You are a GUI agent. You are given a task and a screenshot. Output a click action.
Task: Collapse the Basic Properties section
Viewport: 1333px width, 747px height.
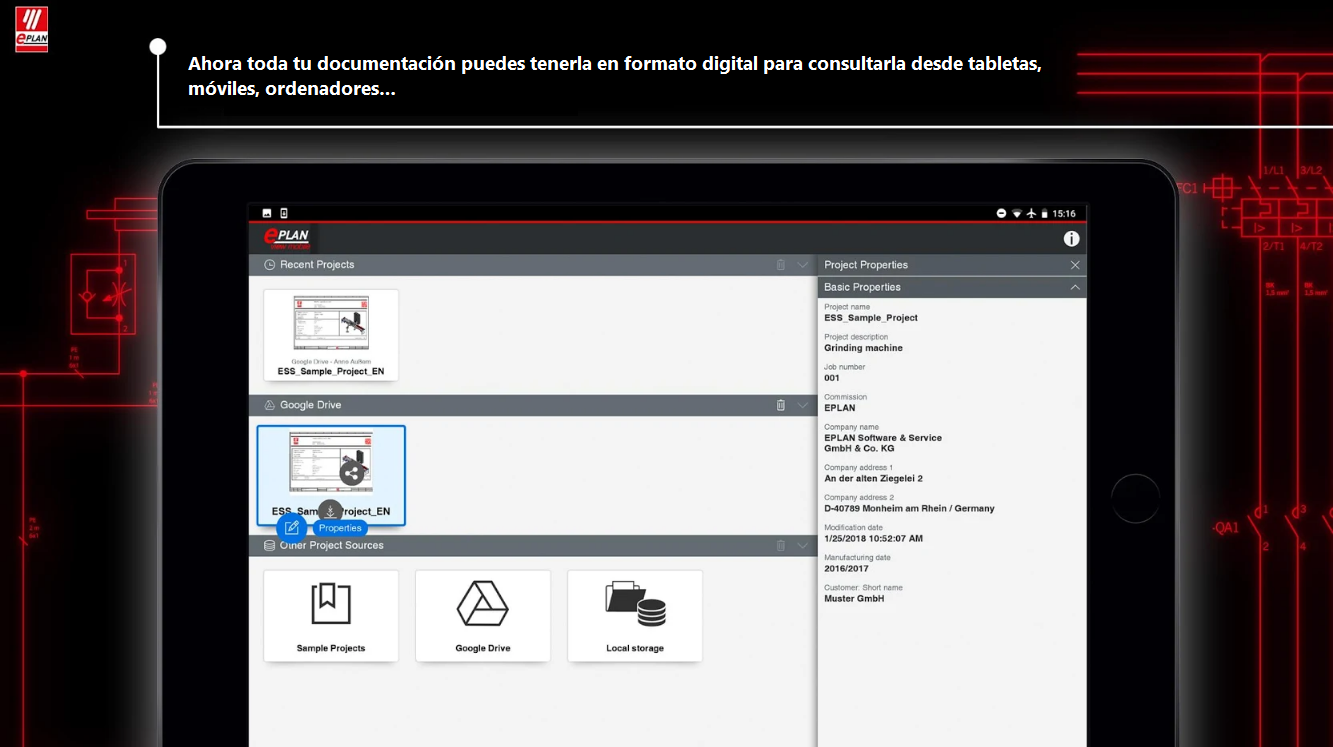tap(1075, 287)
